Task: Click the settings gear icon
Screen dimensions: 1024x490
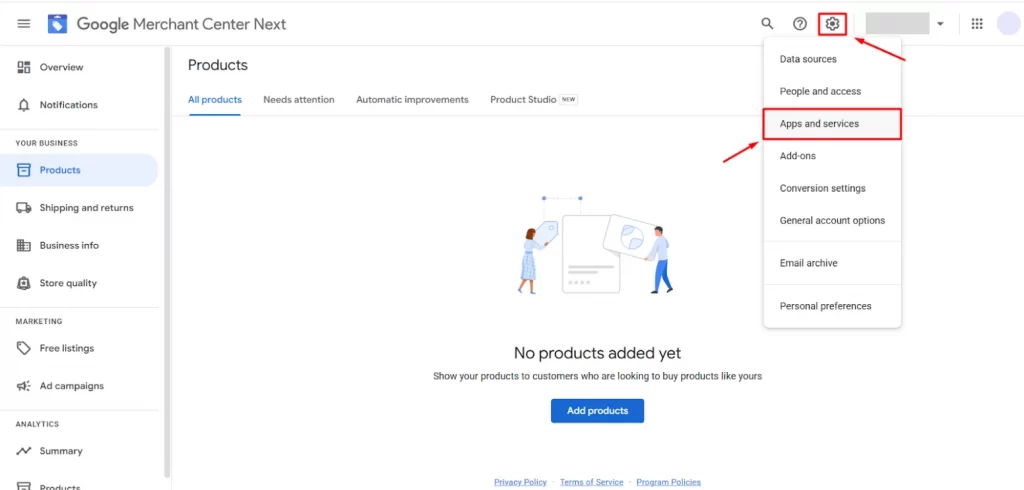Action: [x=832, y=24]
